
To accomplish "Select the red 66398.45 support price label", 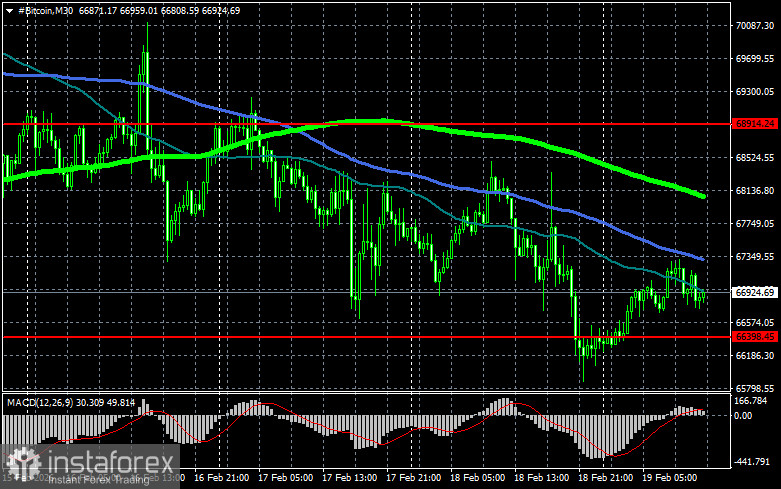I will click(755, 337).
